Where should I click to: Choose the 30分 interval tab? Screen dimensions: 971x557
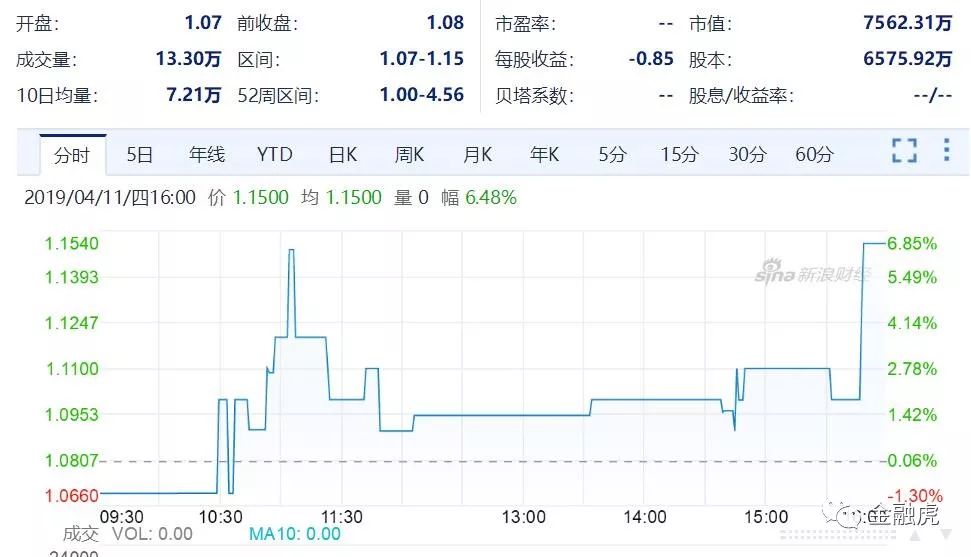[x=747, y=155]
